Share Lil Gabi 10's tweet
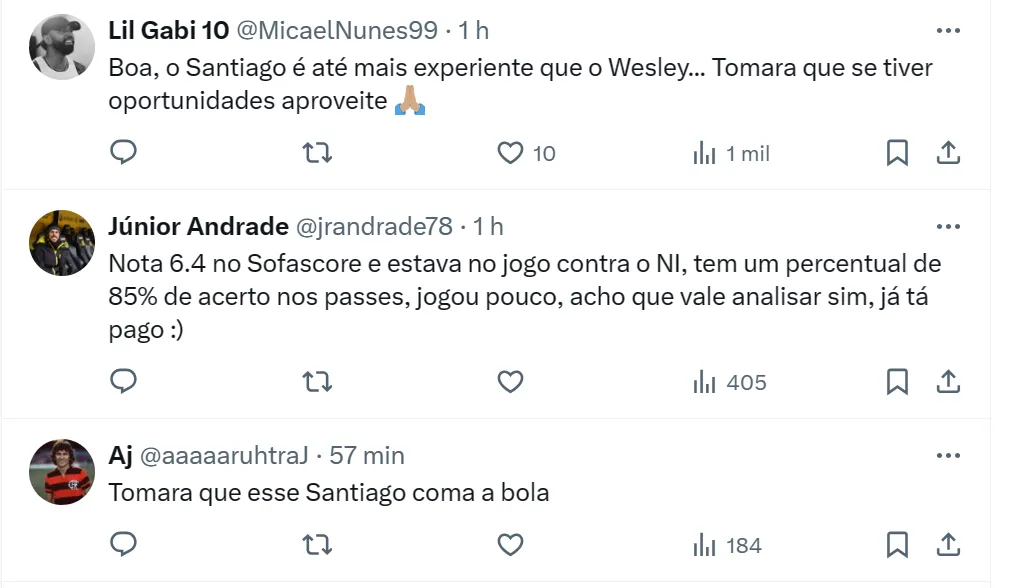 [948, 153]
